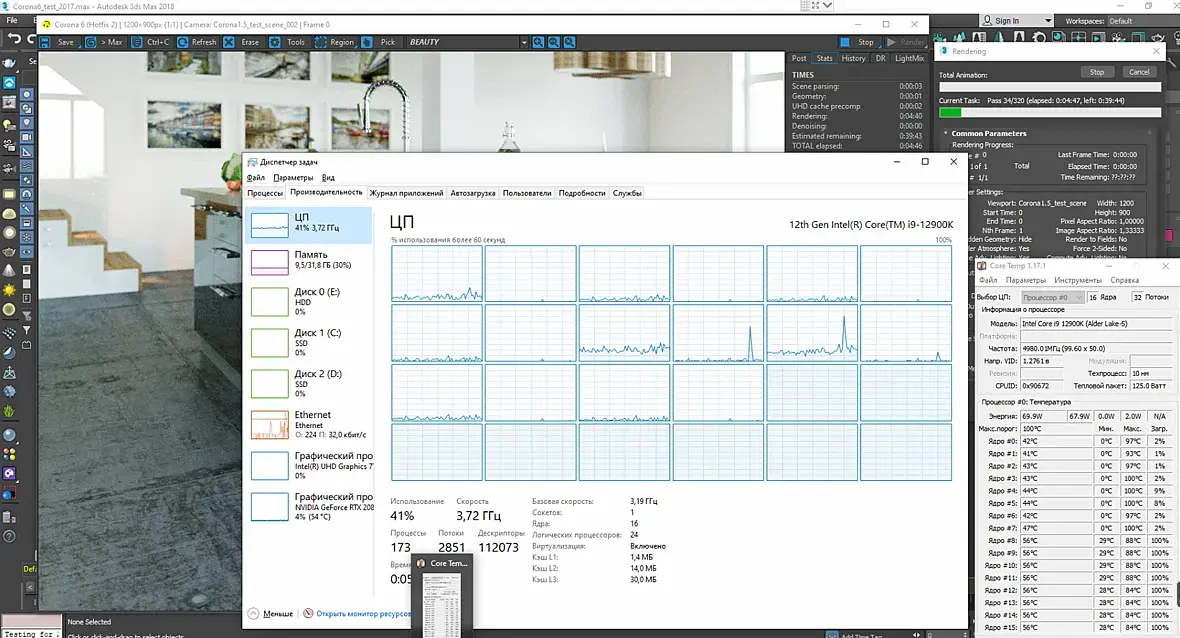This screenshot has width=1180, height=638.
Task: Erase the Corona frame buffer
Action: (242, 42)
